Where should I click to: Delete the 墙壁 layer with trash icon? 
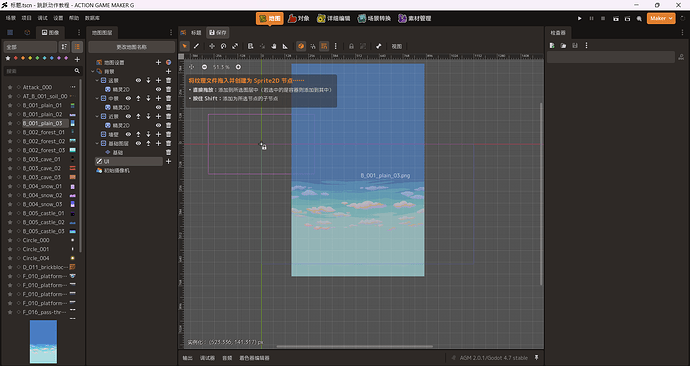169,135
